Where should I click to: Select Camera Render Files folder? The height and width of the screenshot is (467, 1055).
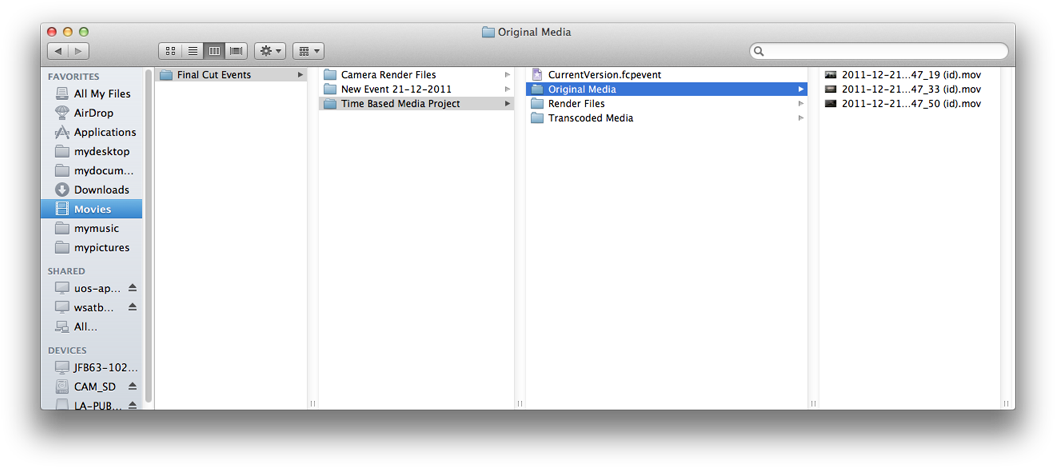pyautogui.click(x=416, y=75)
